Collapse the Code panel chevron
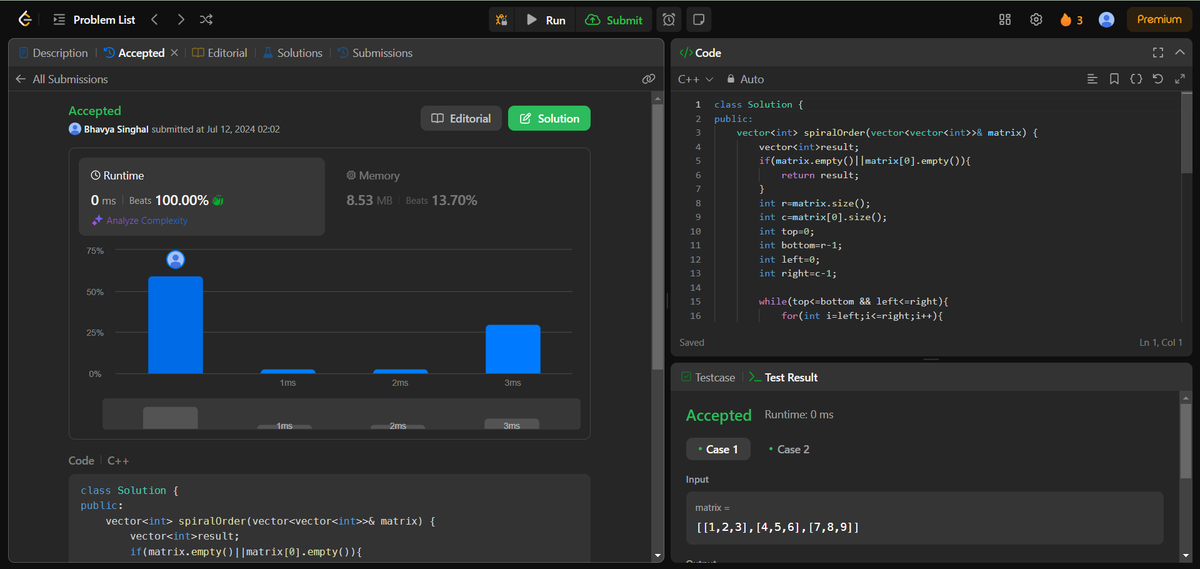Screen dimensions: 1200x569 point(1179,53)
